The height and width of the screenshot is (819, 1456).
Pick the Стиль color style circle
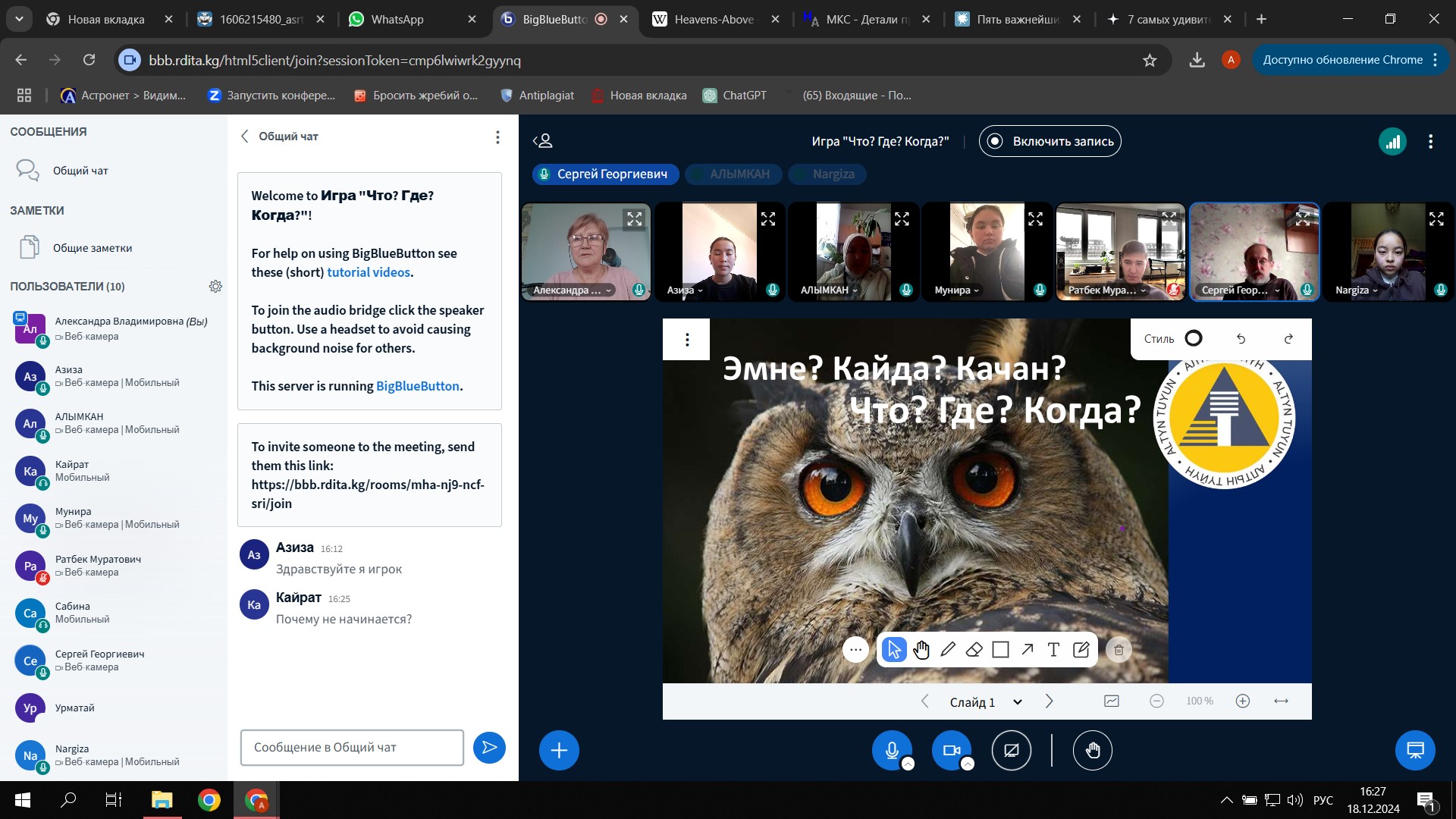pyautogui.click(x=1193, y=339)
